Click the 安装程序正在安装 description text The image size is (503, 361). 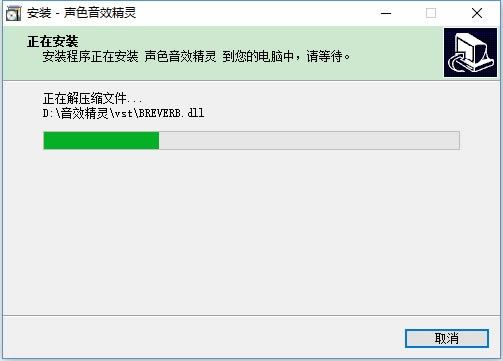pos(90,56)
